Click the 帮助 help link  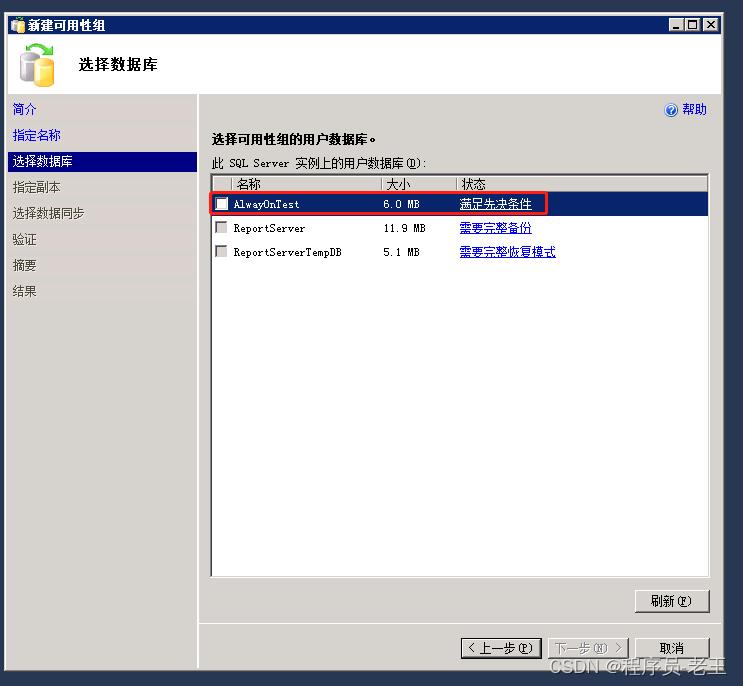point(694,109)
